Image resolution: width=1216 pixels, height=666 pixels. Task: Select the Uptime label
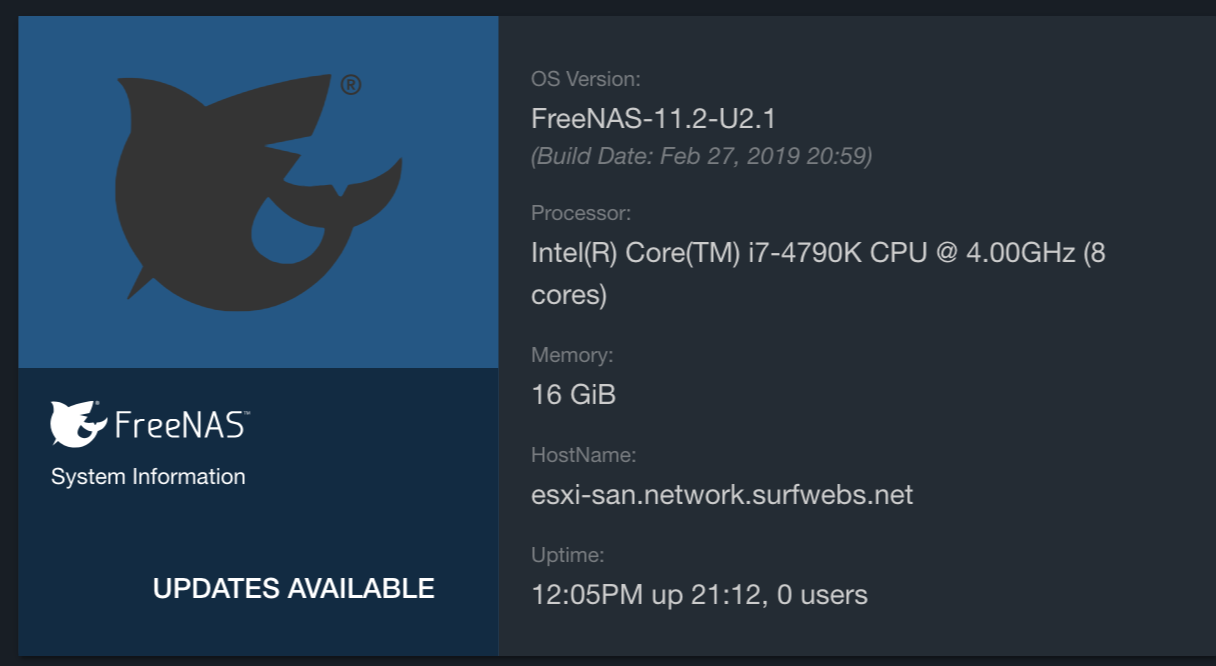(x=568, y=555)
